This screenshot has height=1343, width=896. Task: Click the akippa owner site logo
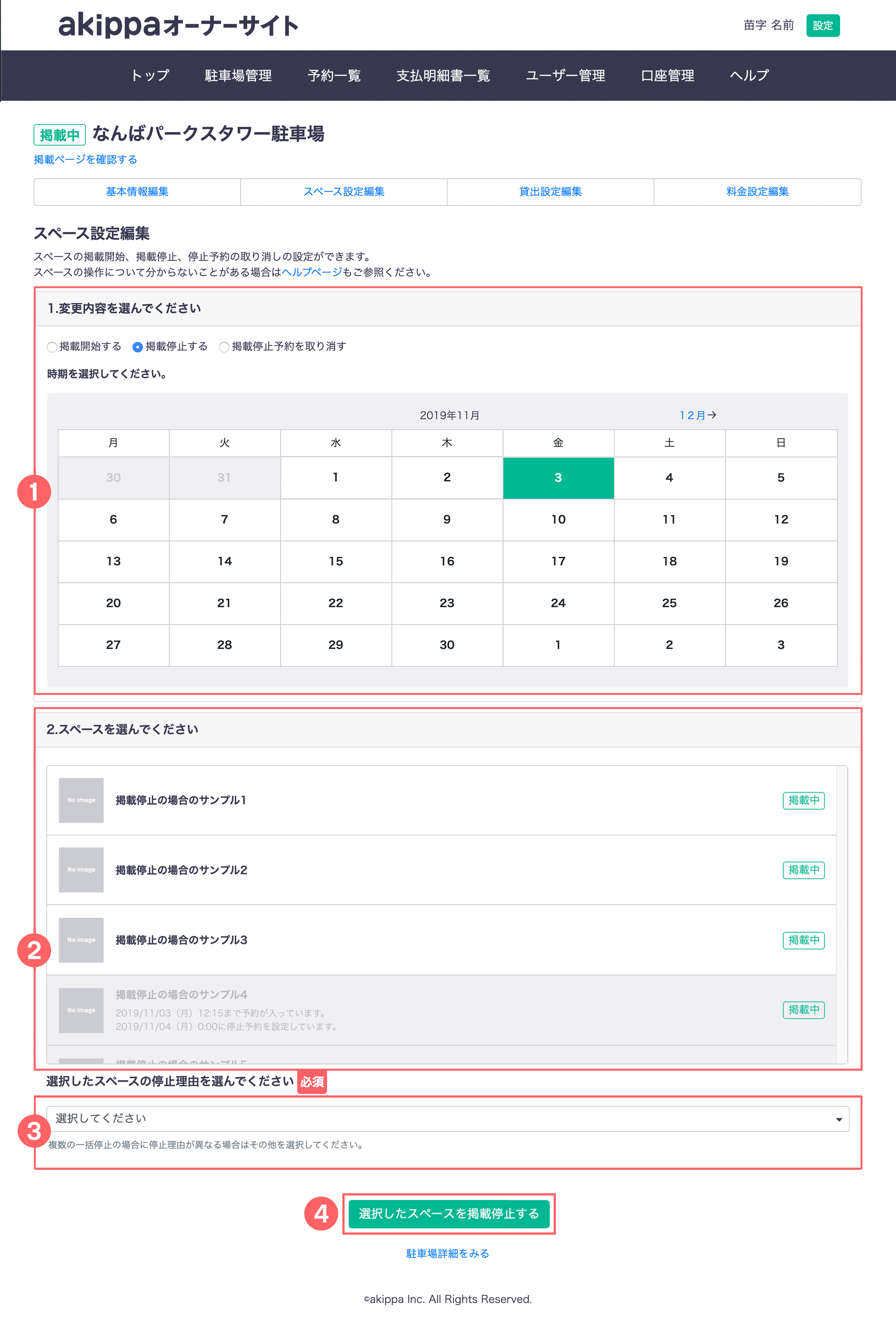[178, 25]
